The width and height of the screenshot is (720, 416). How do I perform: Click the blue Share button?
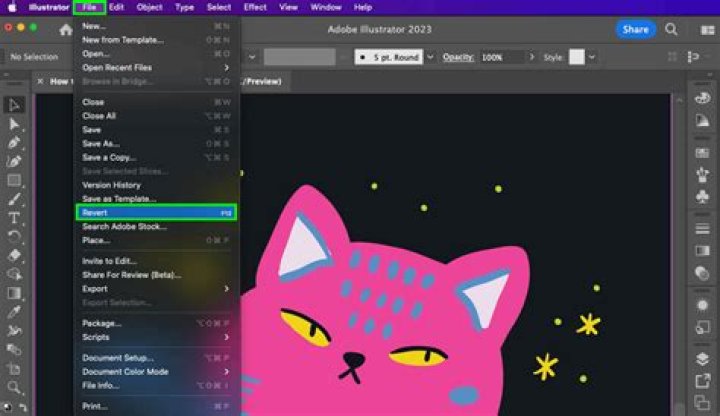(635, 29)
